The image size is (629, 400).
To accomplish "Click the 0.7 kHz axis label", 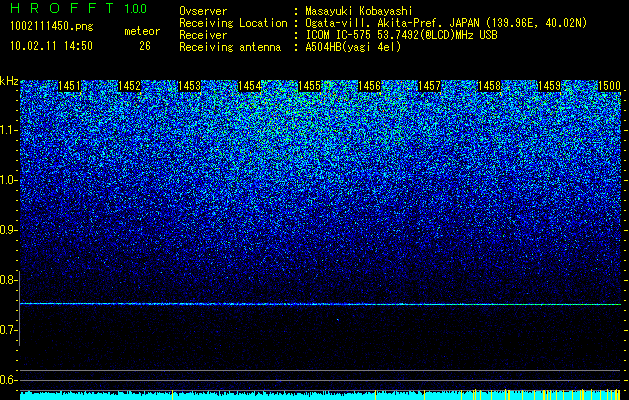I will click(8, 330).
